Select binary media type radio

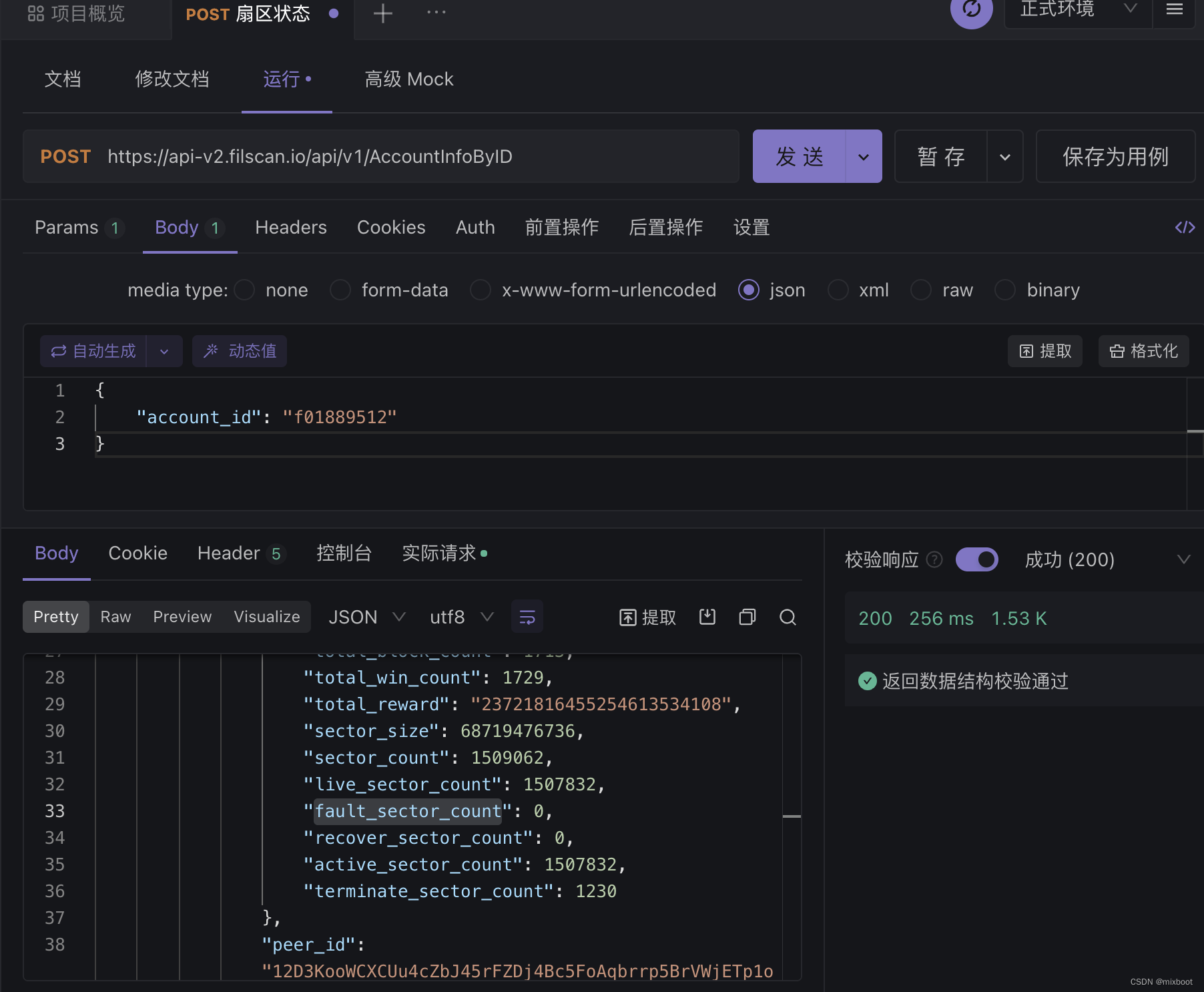point(1005,290)
